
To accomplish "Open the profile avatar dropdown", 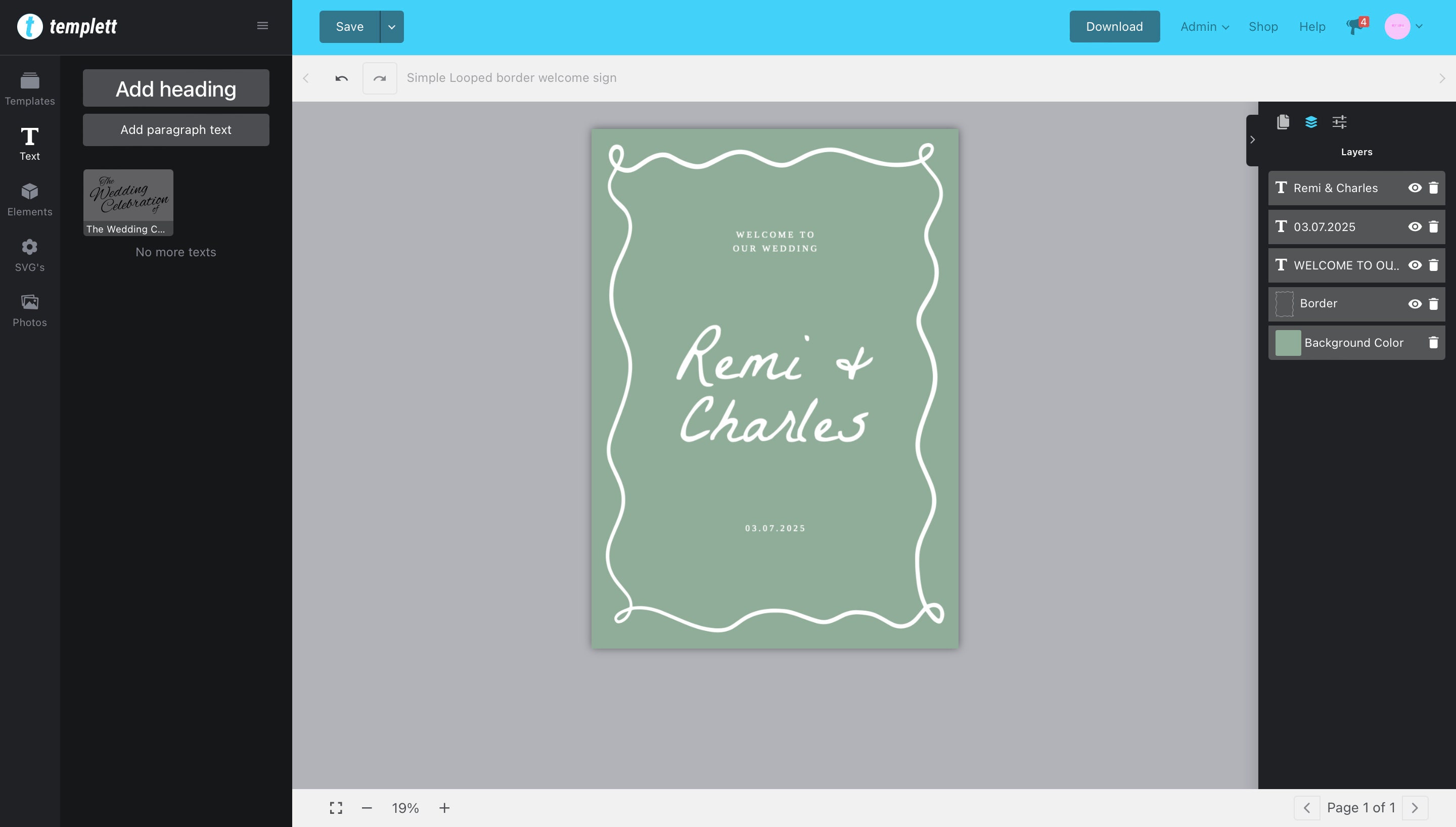I will (x=1402, y=26).
